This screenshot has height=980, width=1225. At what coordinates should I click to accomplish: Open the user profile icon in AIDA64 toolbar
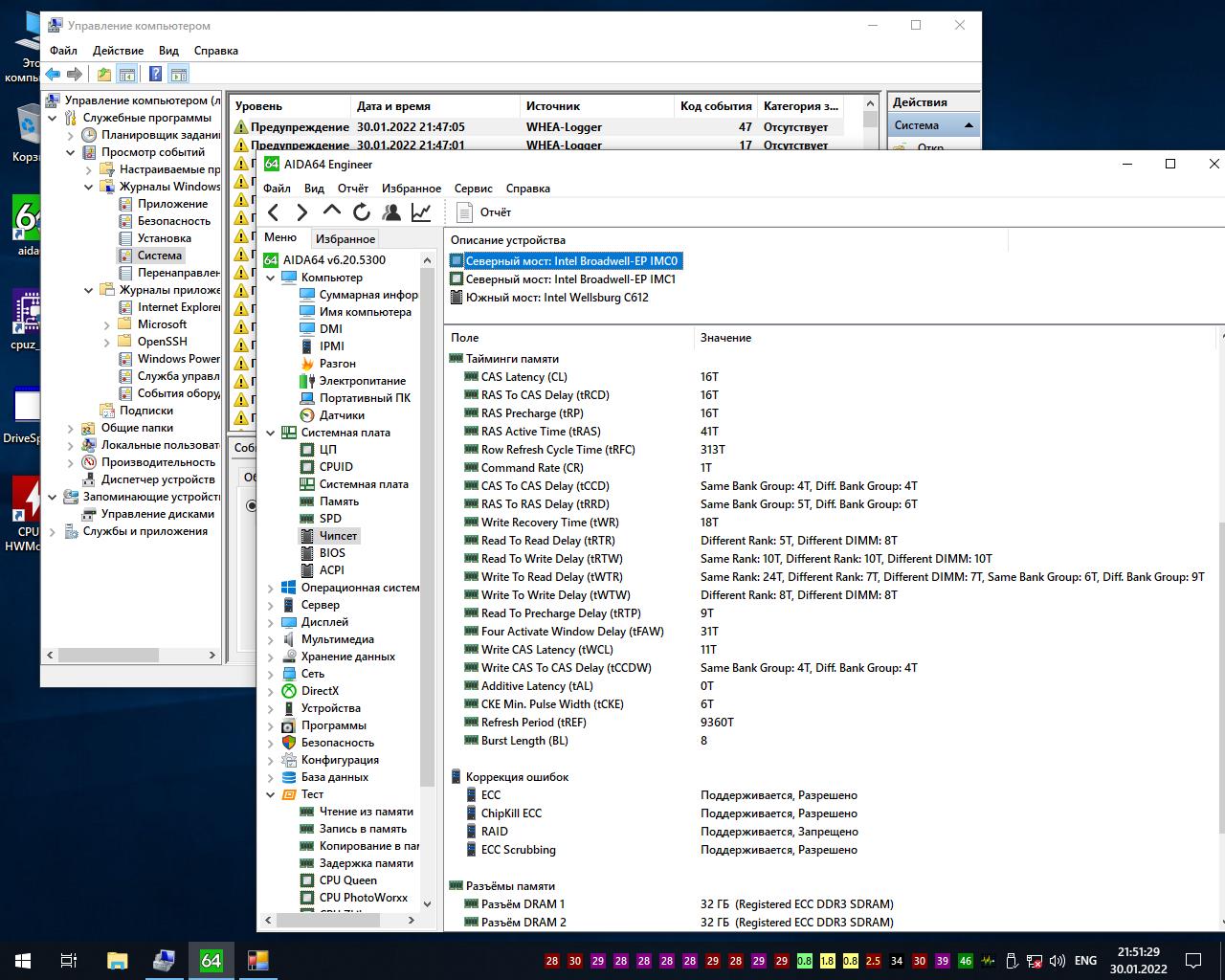point(391,212)
